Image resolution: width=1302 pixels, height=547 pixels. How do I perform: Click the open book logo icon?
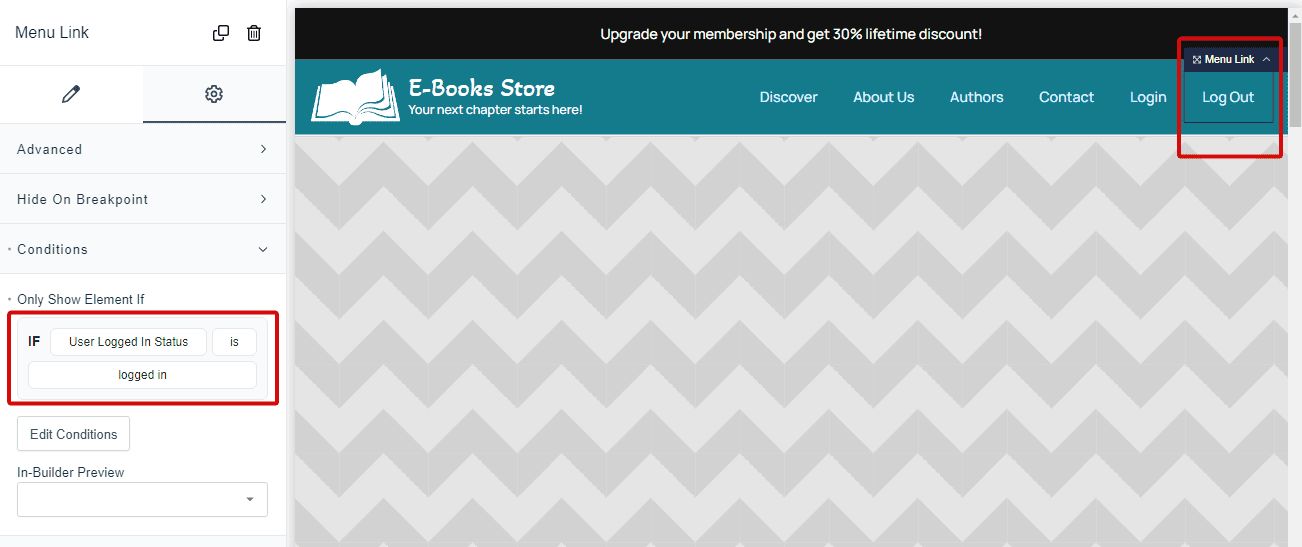349,97
